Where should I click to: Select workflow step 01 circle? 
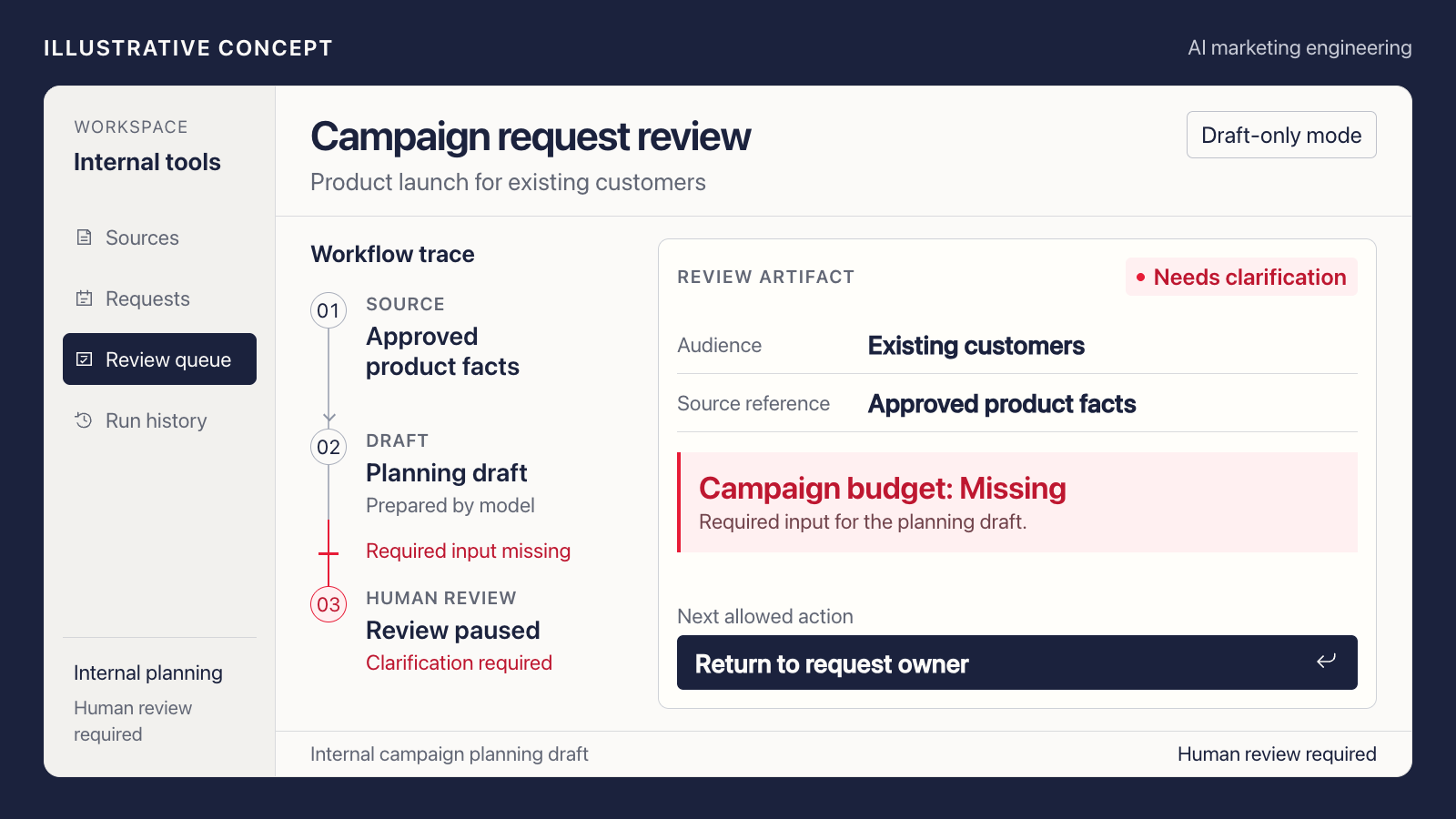pos(329,310)
